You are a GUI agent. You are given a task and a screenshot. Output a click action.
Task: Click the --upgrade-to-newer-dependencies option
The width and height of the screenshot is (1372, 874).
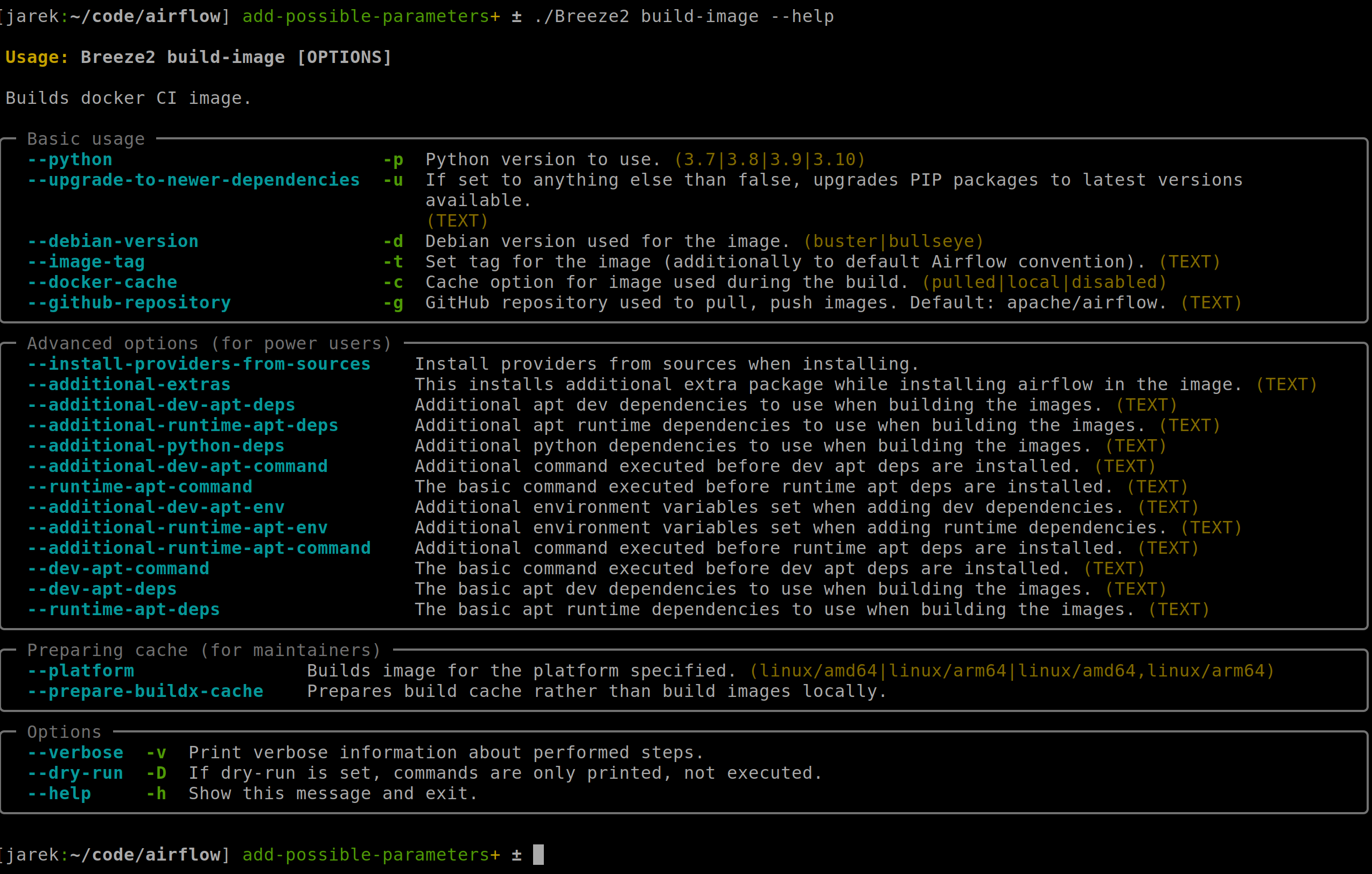194,180
